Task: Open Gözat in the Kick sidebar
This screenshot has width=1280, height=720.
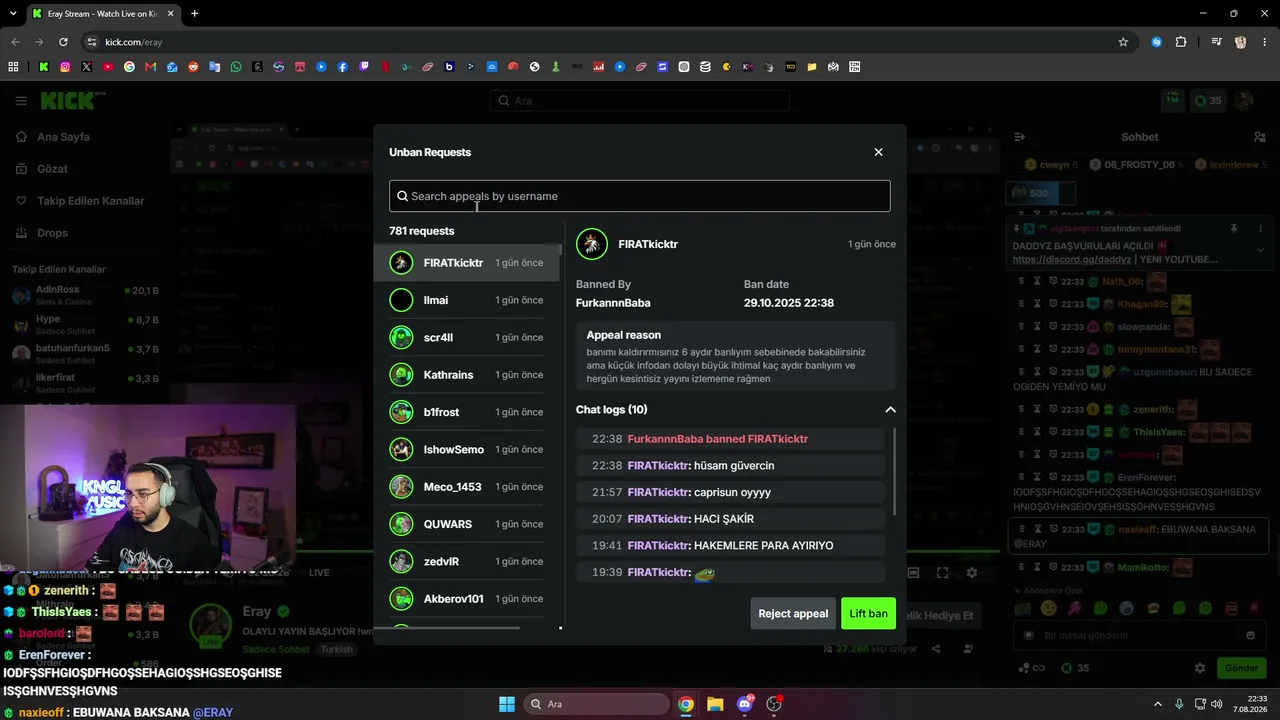Action: point(52,169)
